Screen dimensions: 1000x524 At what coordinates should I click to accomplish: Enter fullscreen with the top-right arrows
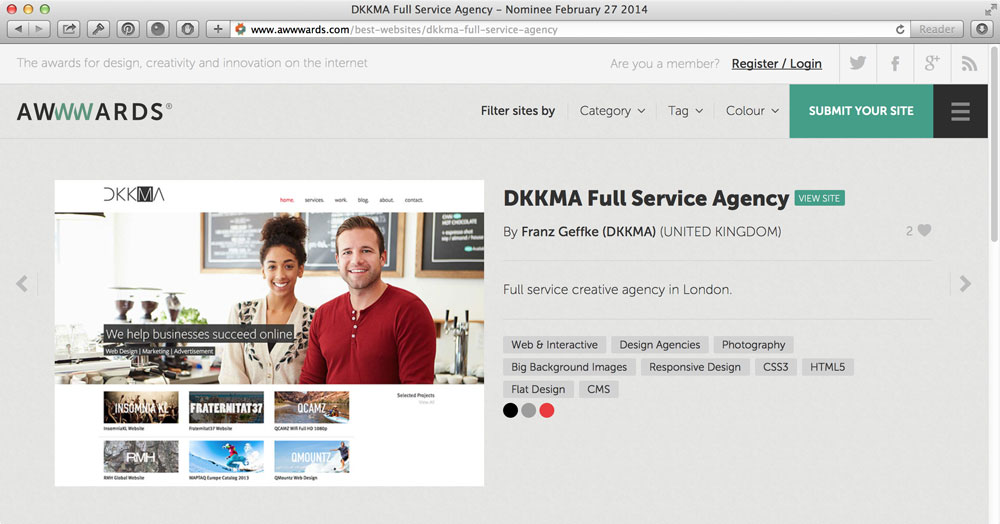[990, 9]
